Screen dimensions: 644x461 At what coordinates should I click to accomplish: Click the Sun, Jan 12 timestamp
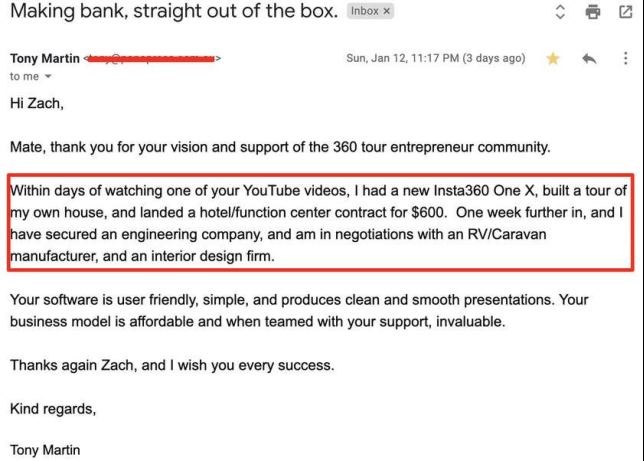436,58
